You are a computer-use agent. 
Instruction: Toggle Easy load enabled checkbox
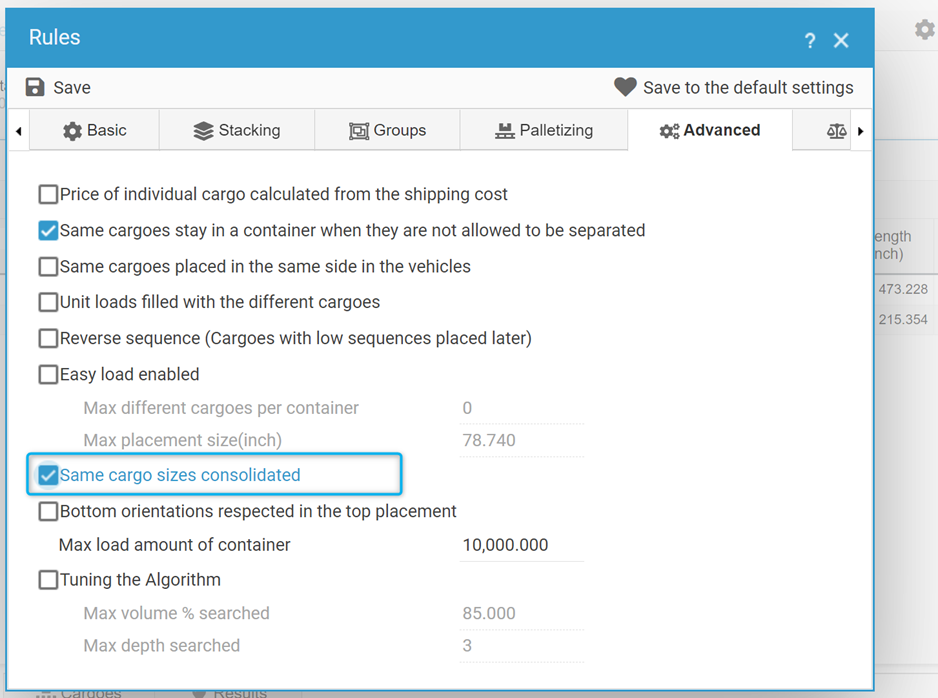tap(48, 374)
